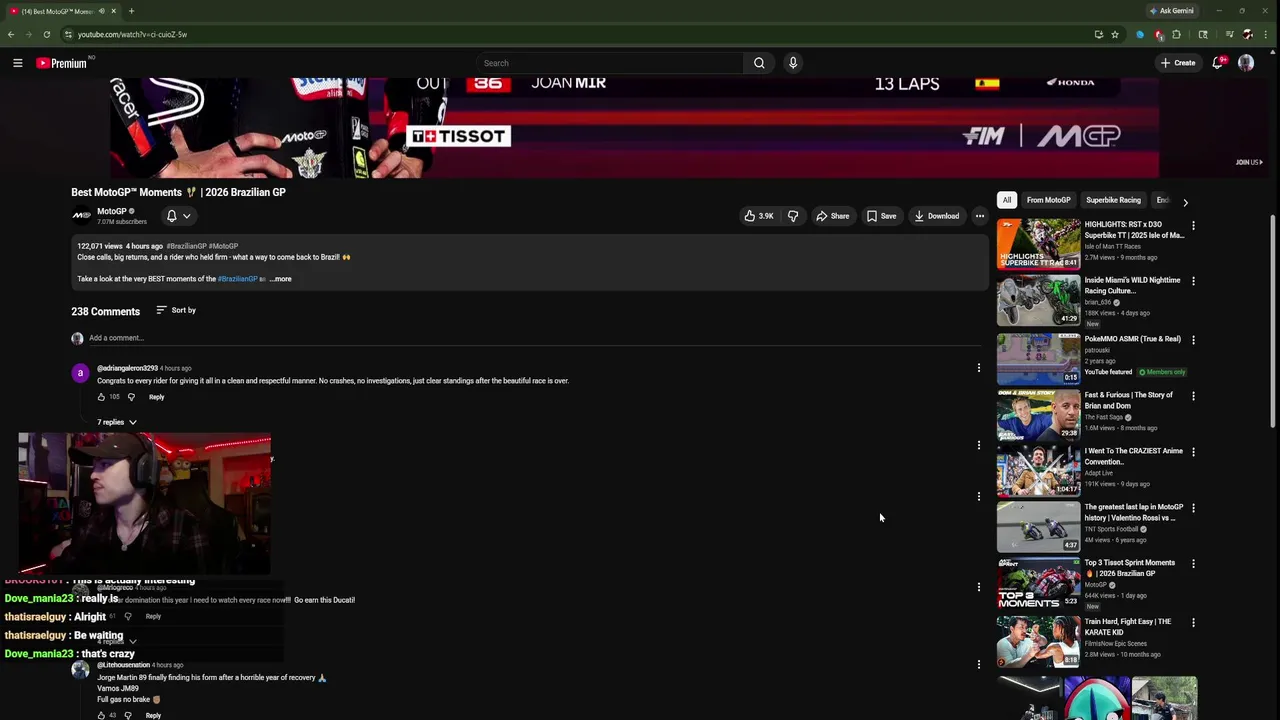Dislike the video with thumbs down
1280x720 pixels.
pos(793,216)
